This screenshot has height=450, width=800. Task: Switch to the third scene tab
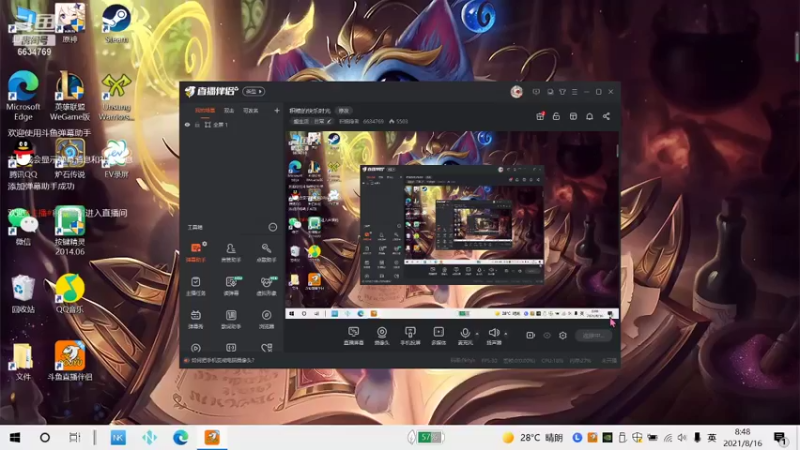click(251, 111)
